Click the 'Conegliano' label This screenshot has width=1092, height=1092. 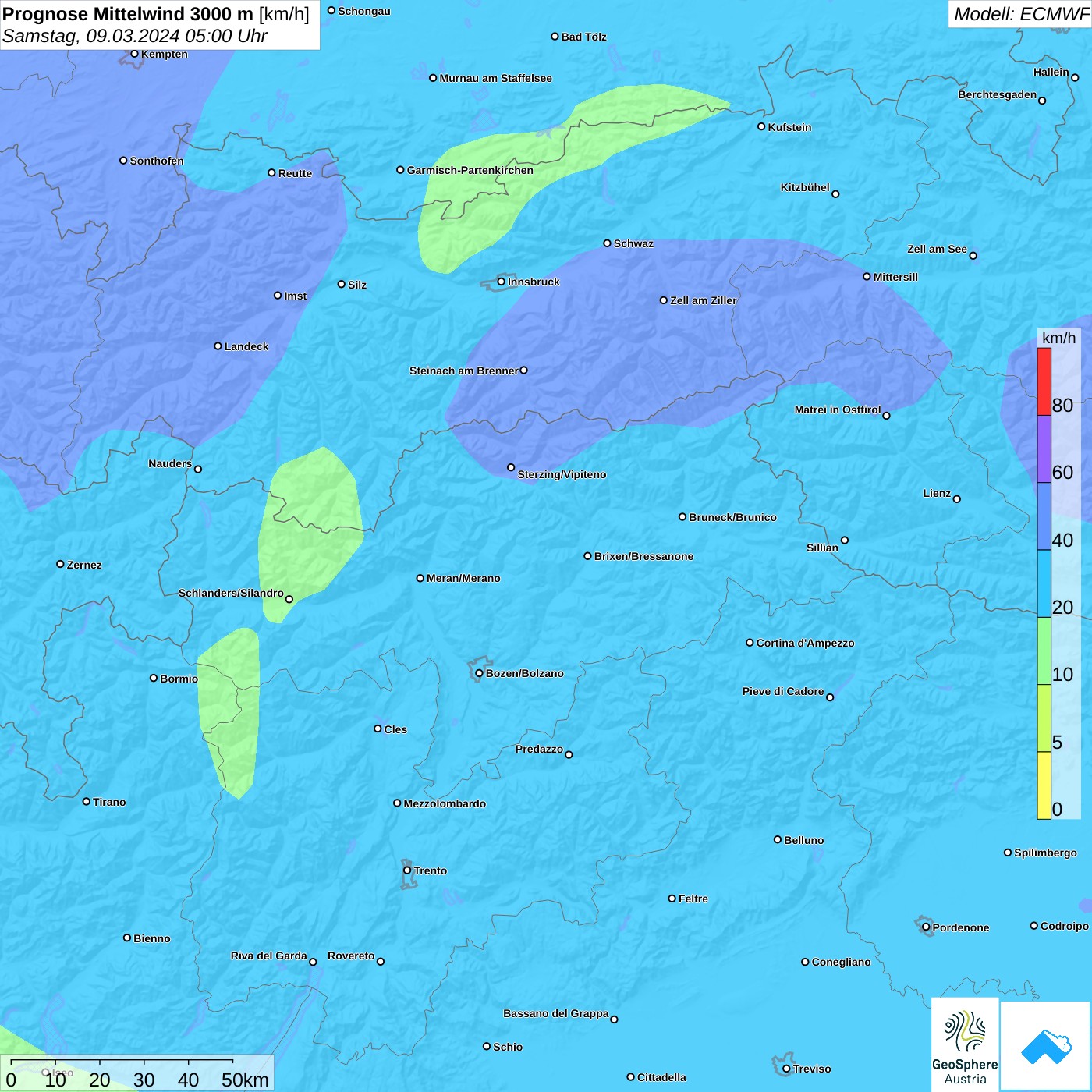point(841,962)
